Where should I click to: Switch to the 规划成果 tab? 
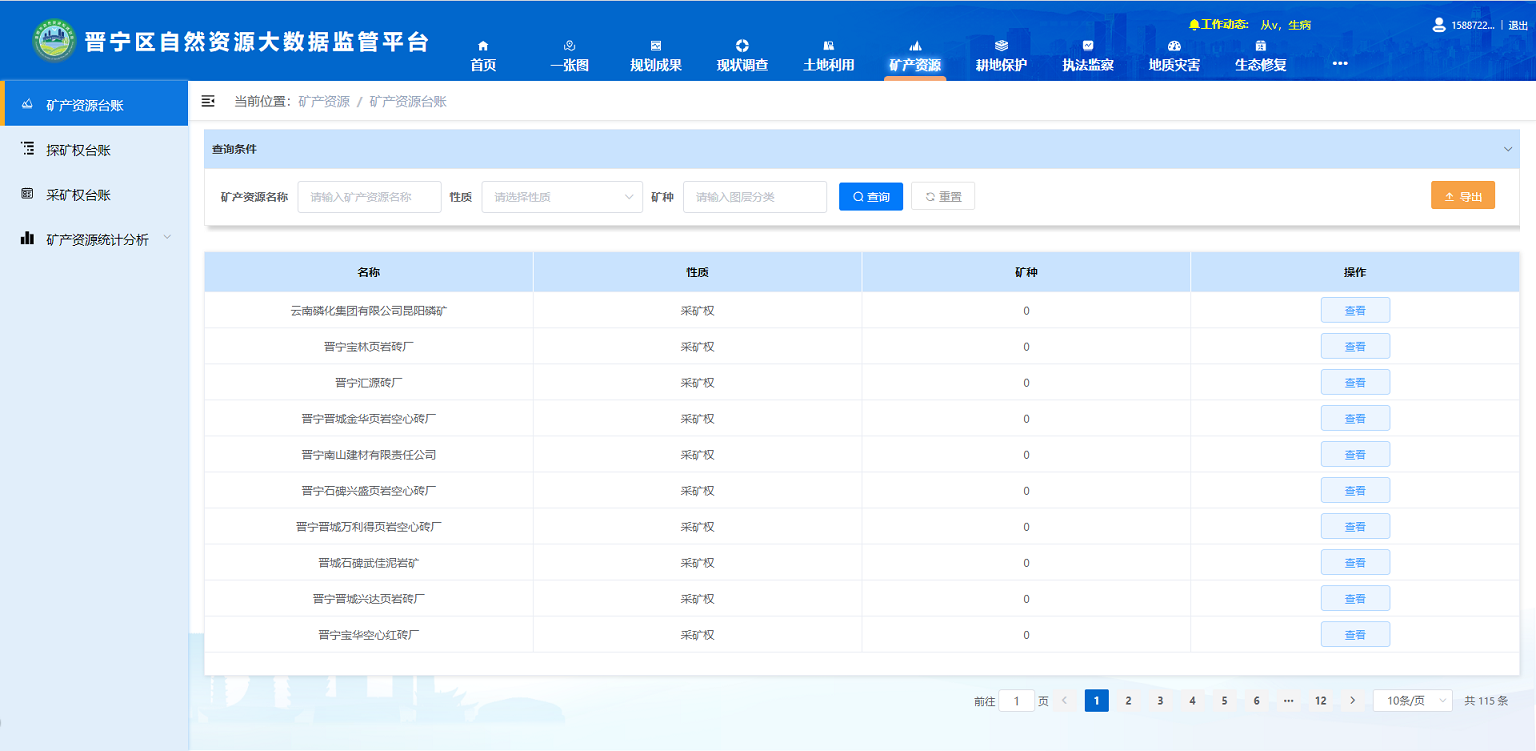point(656,65)
